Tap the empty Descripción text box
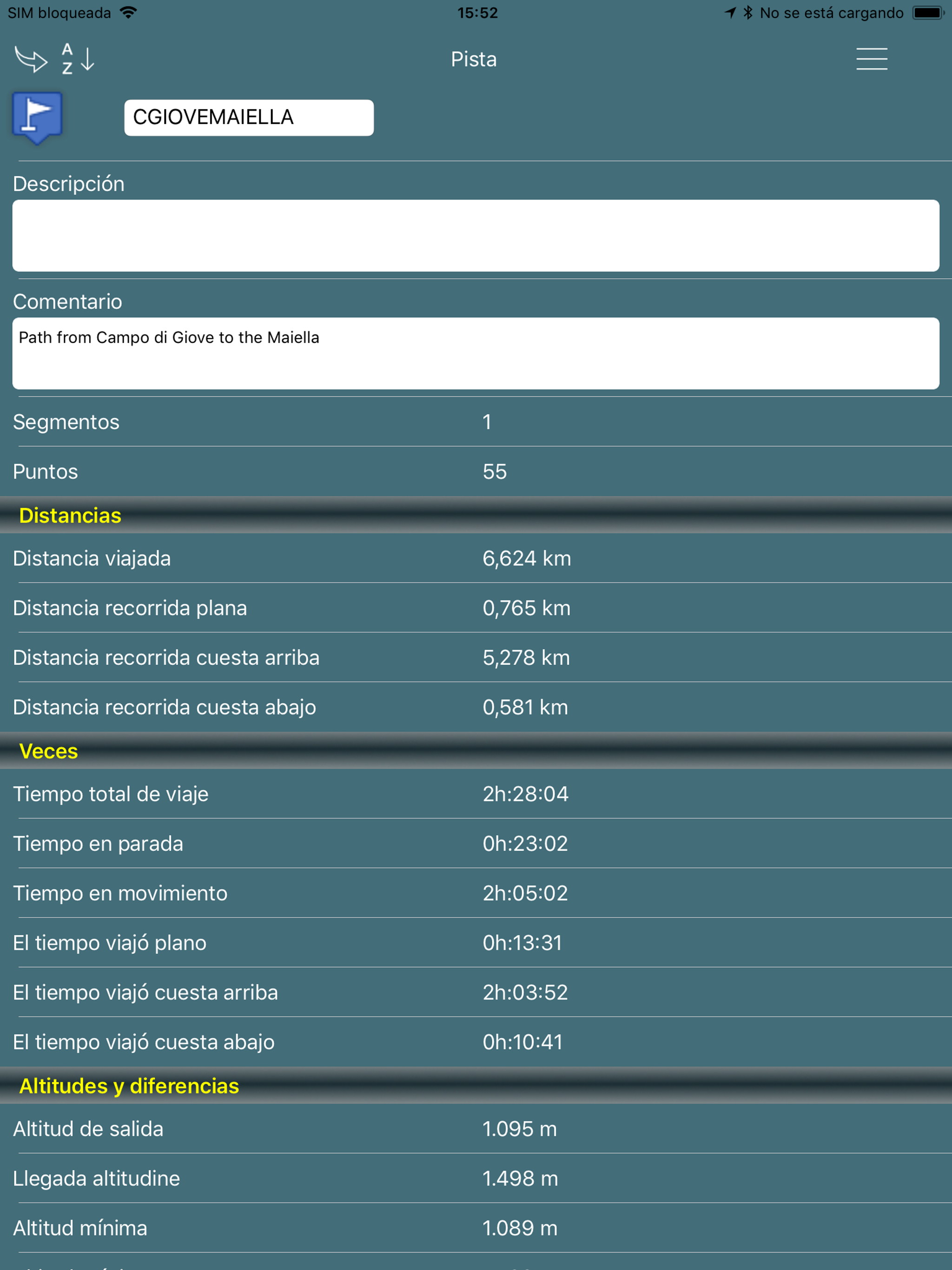 (x=476, y=235)
